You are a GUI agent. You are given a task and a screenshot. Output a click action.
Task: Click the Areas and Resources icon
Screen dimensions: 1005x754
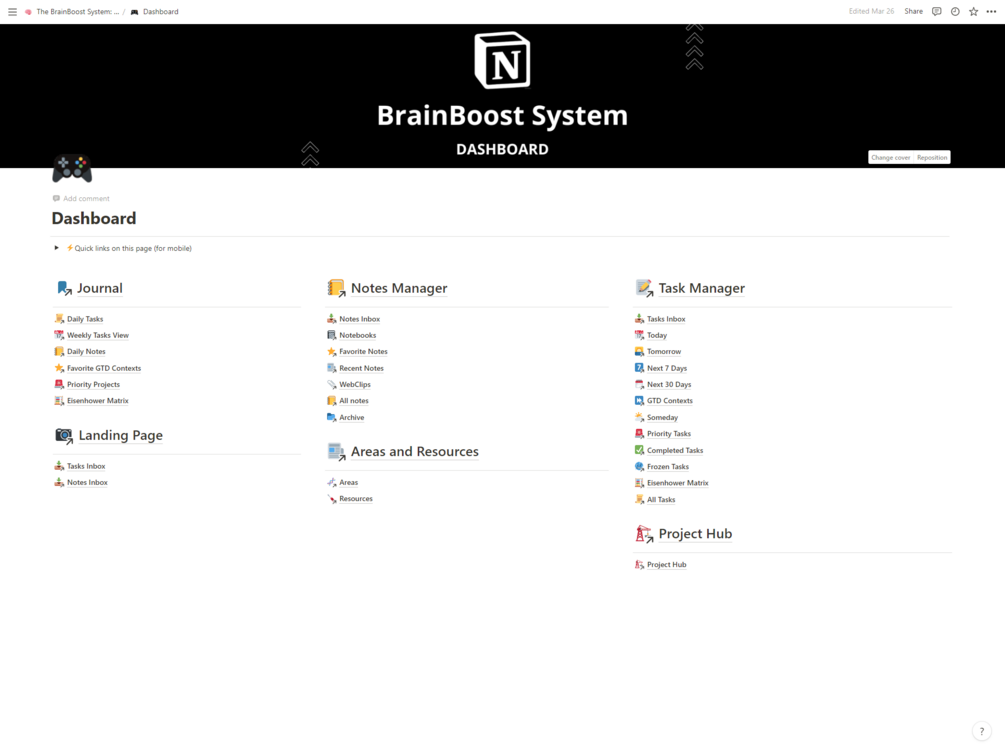(x=336, y=452)
